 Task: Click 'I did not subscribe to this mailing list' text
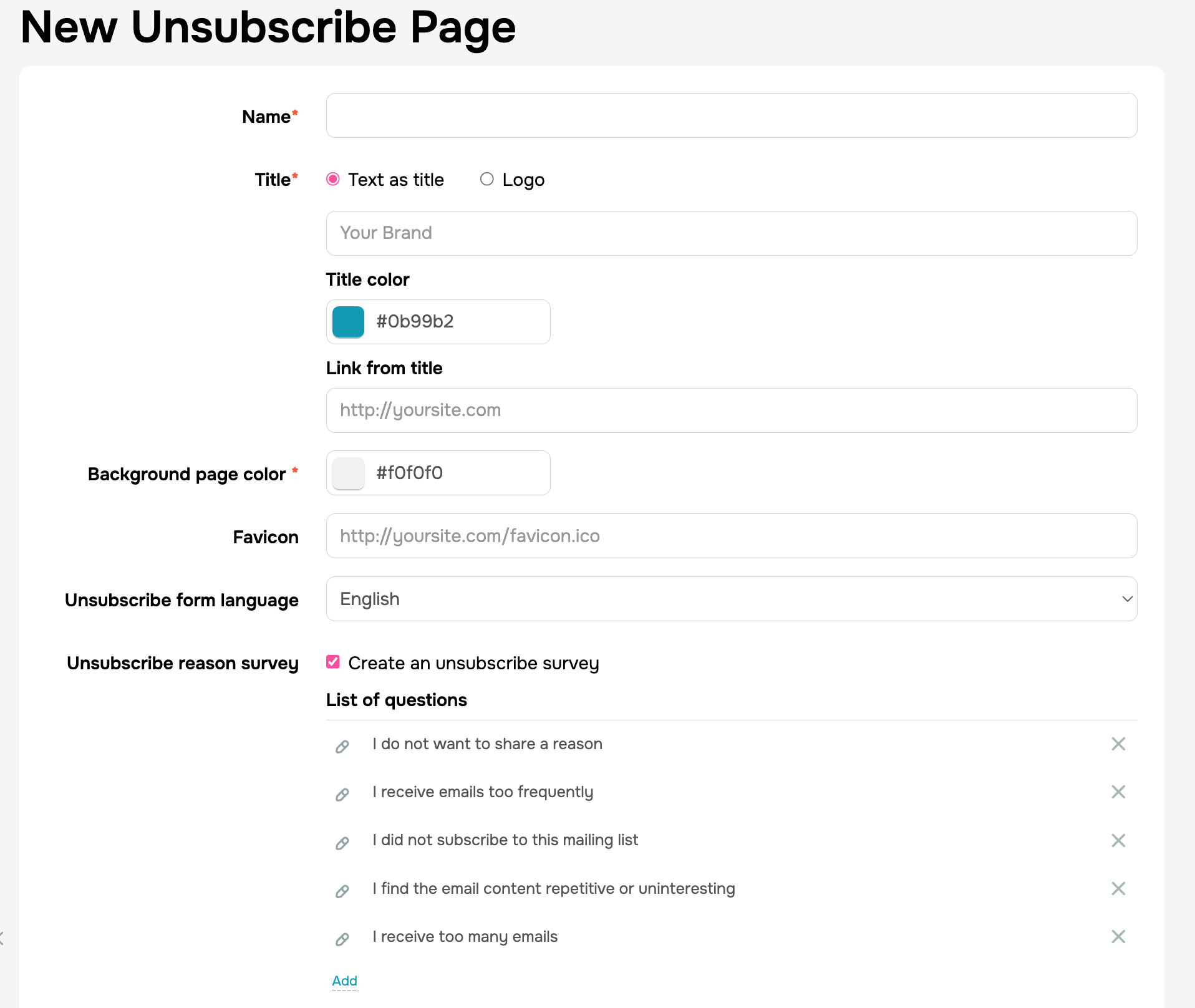tap(505, 840)
